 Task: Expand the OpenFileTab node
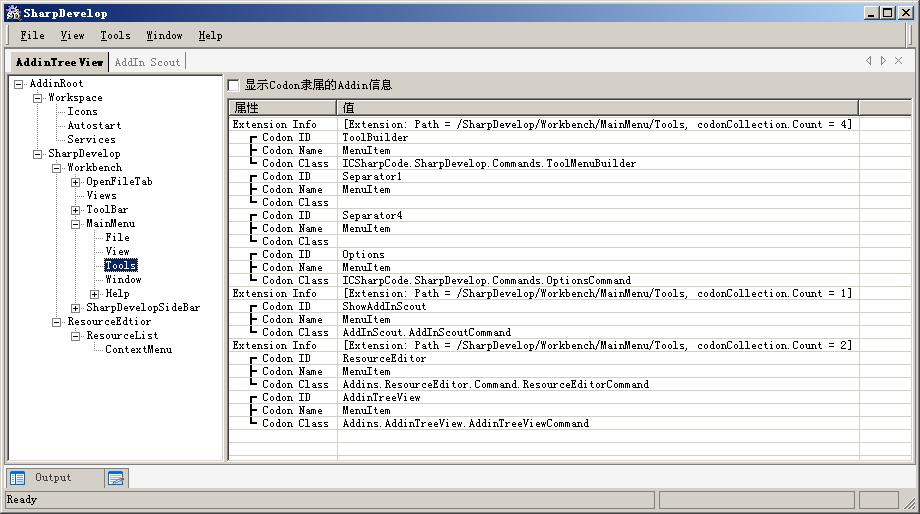tap(76, 182)
